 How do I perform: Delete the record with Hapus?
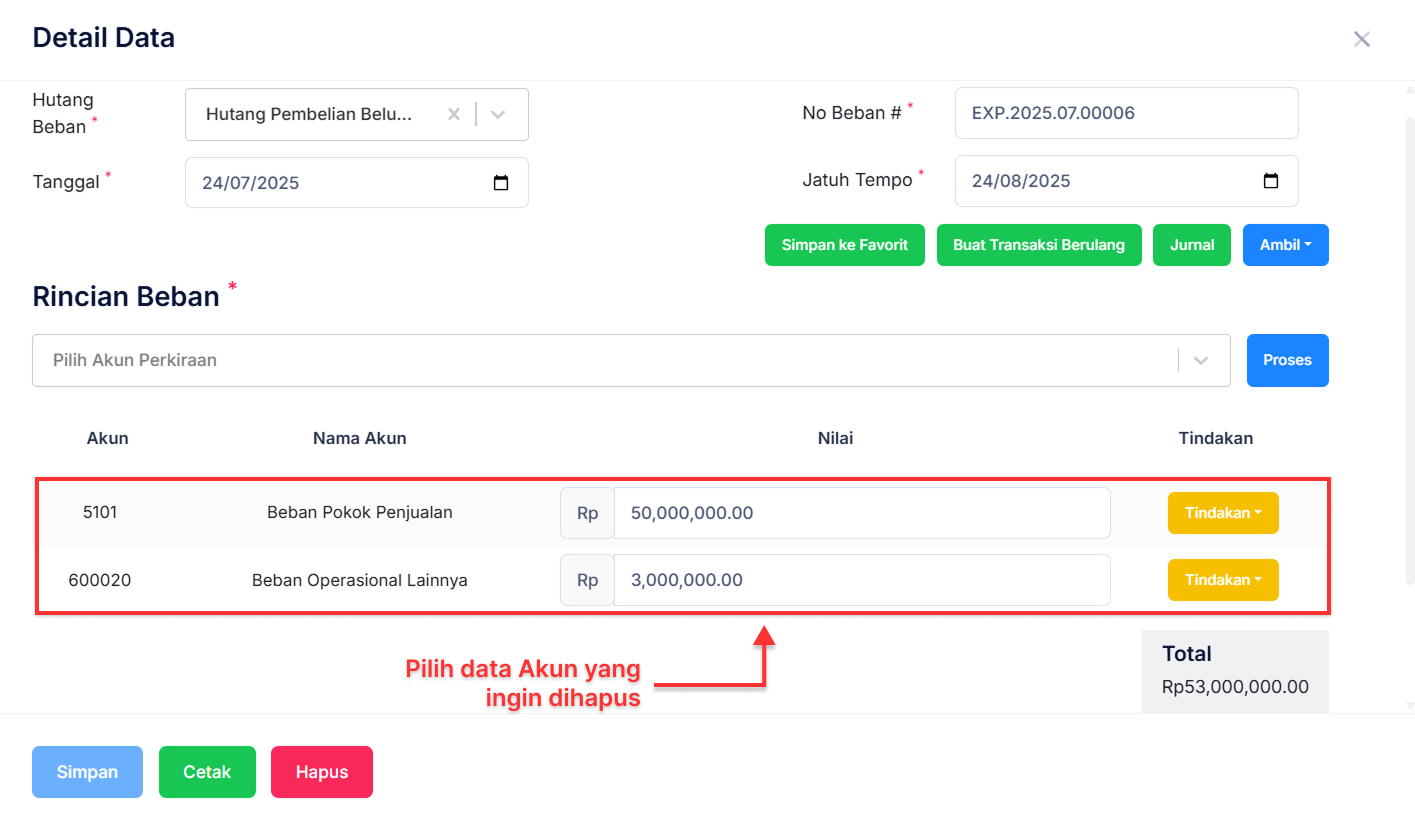[x=321, y=771]
